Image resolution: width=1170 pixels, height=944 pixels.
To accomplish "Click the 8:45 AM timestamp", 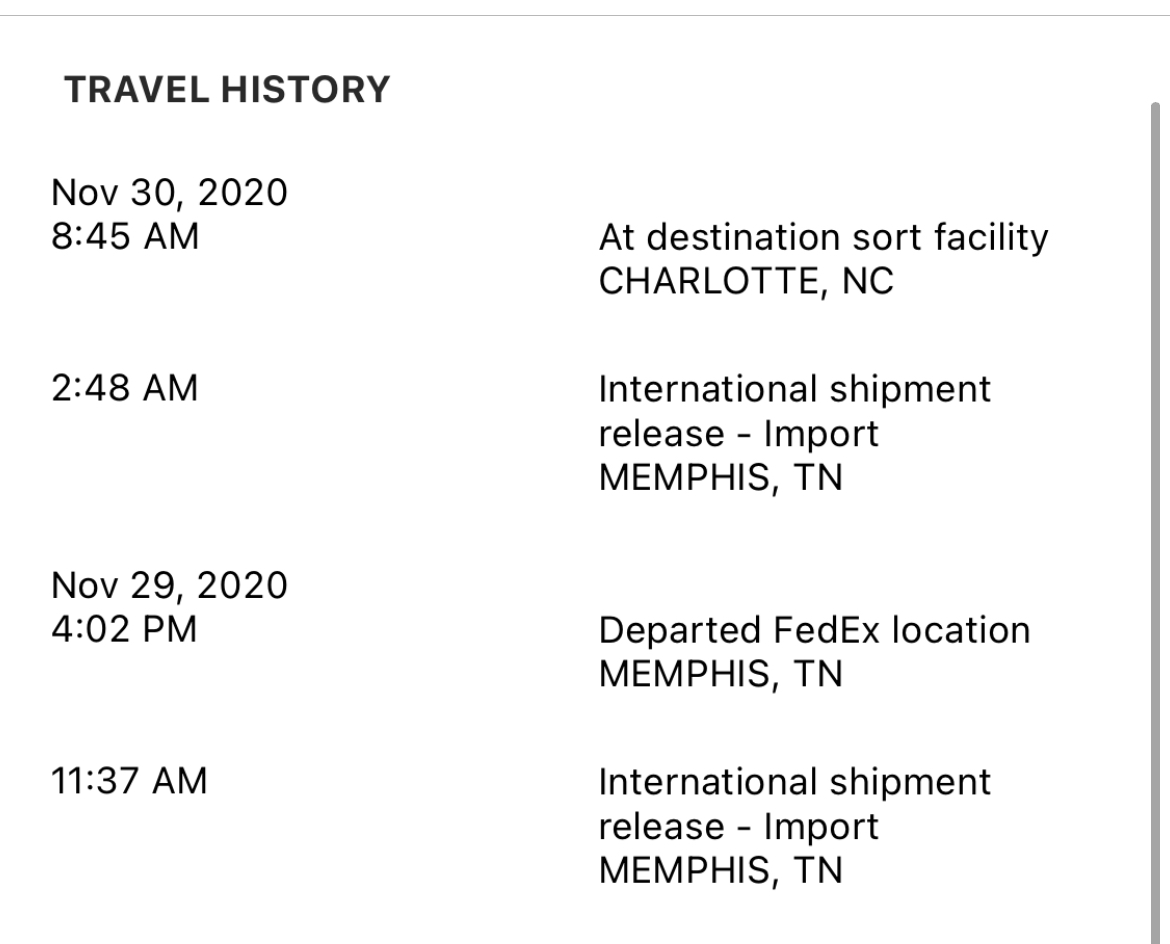I will point(125,237).
